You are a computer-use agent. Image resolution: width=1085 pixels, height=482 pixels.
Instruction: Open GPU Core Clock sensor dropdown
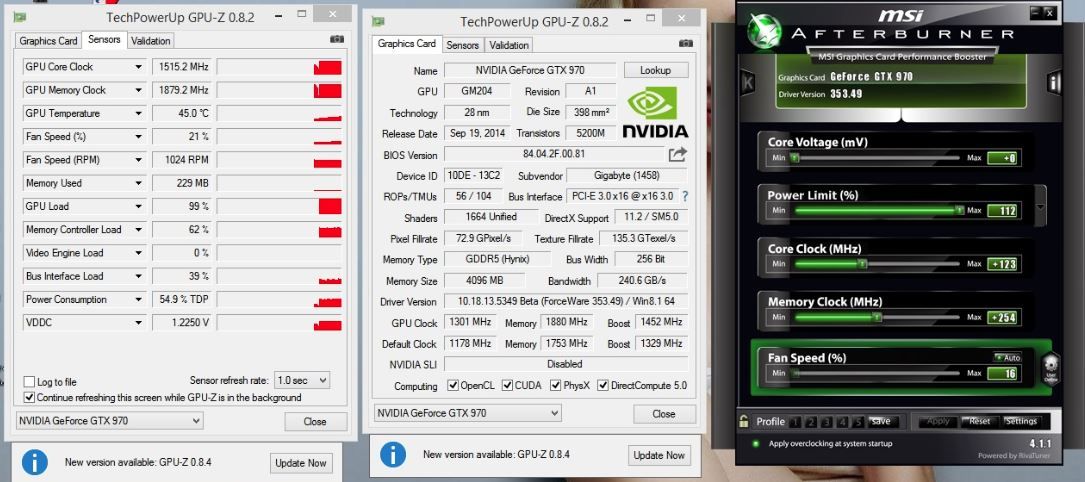138,67
